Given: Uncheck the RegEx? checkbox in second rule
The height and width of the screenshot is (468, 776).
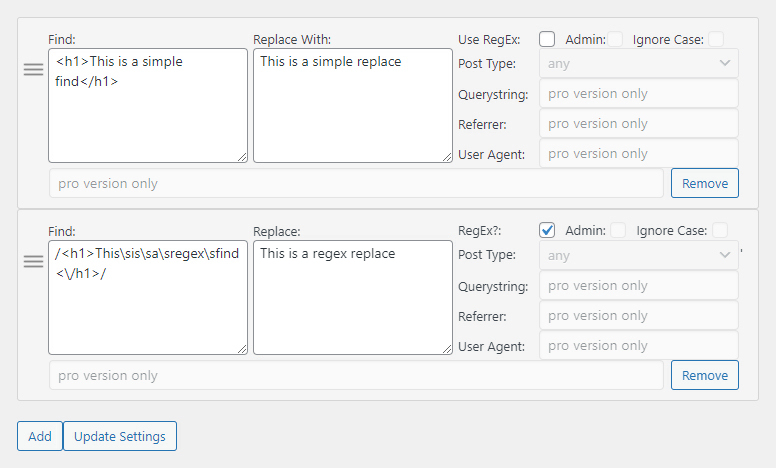Looking at the screenshot, I should 547,230.
